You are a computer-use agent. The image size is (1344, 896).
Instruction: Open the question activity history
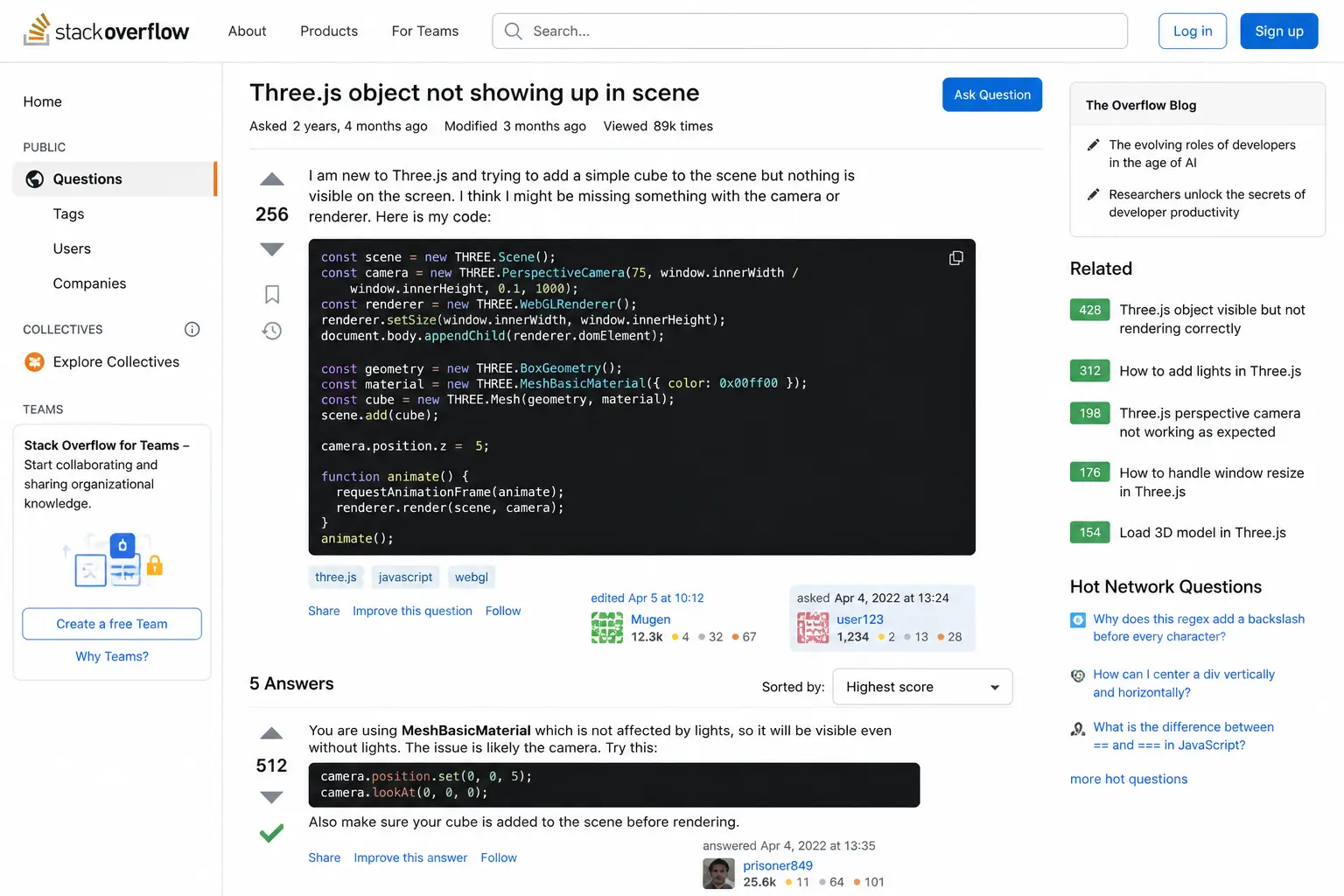[272, 331]
